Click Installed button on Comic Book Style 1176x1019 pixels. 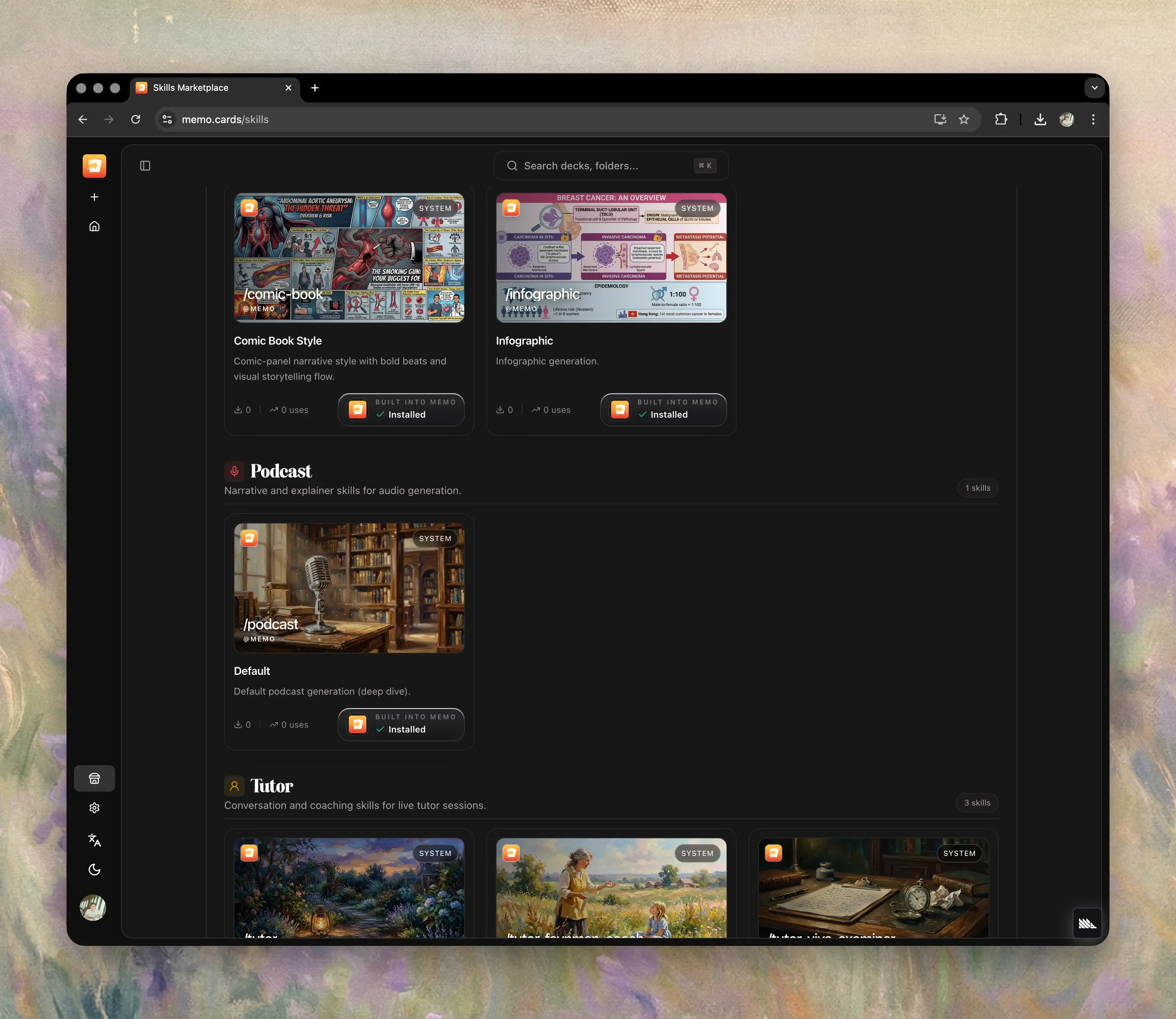pos(401,410)
